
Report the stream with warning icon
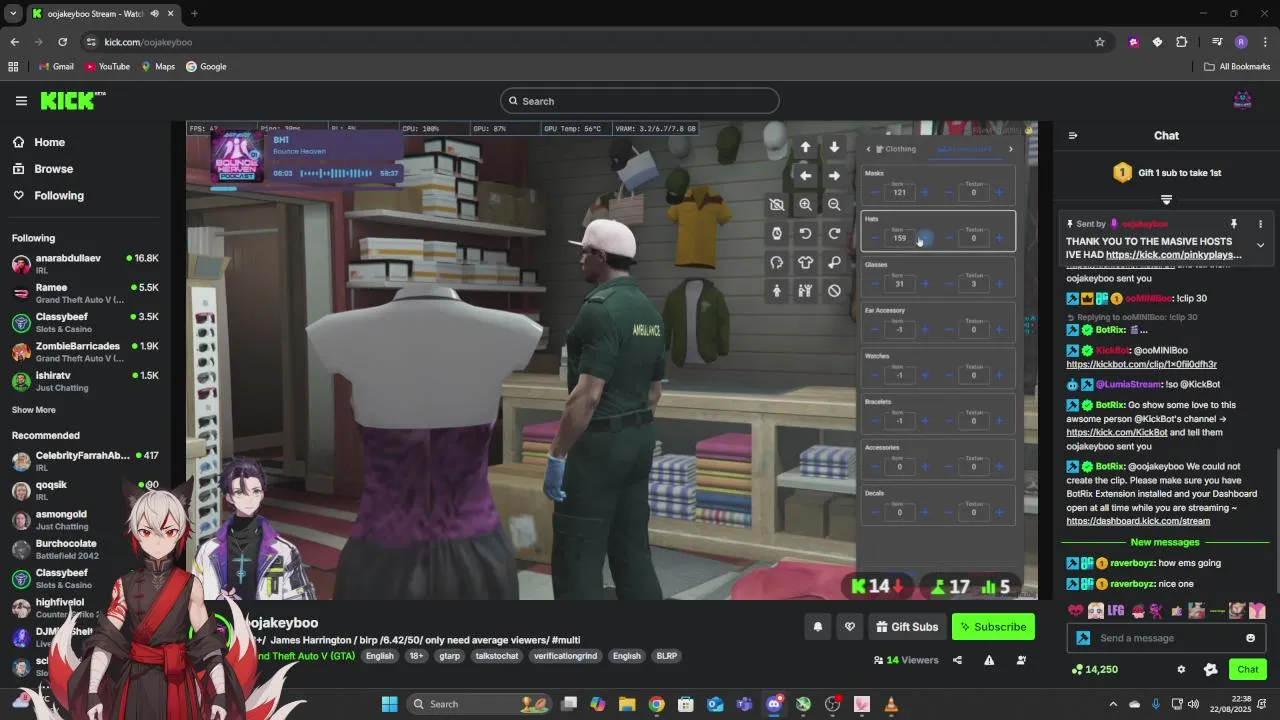(989, 660)
